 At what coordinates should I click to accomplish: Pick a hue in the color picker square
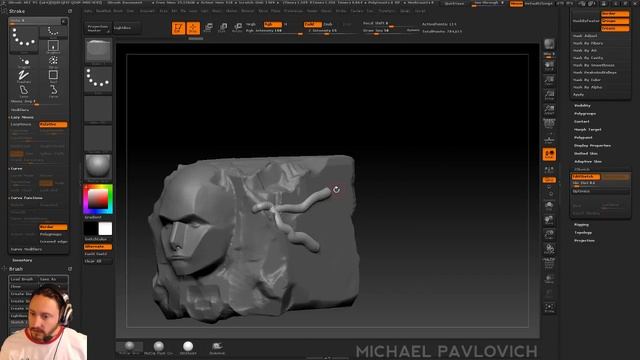pos(98,199)
